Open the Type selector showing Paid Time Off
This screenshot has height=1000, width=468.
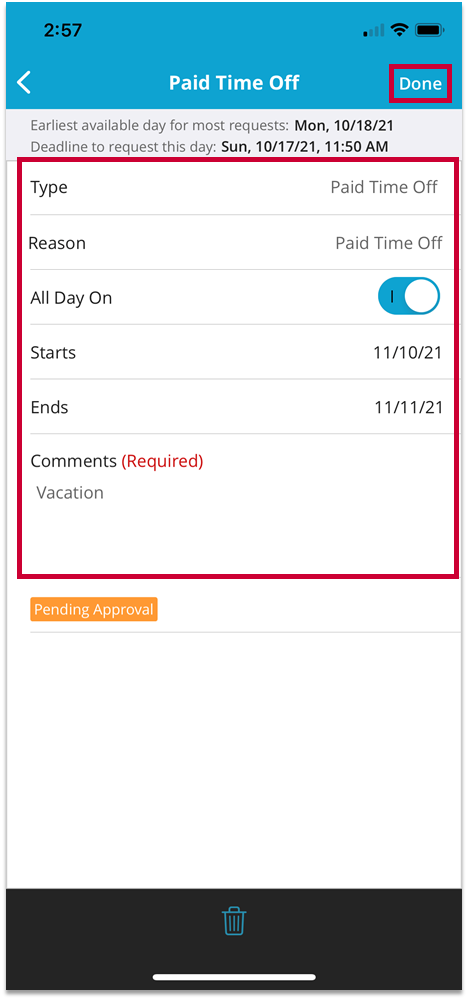(236, 188)
